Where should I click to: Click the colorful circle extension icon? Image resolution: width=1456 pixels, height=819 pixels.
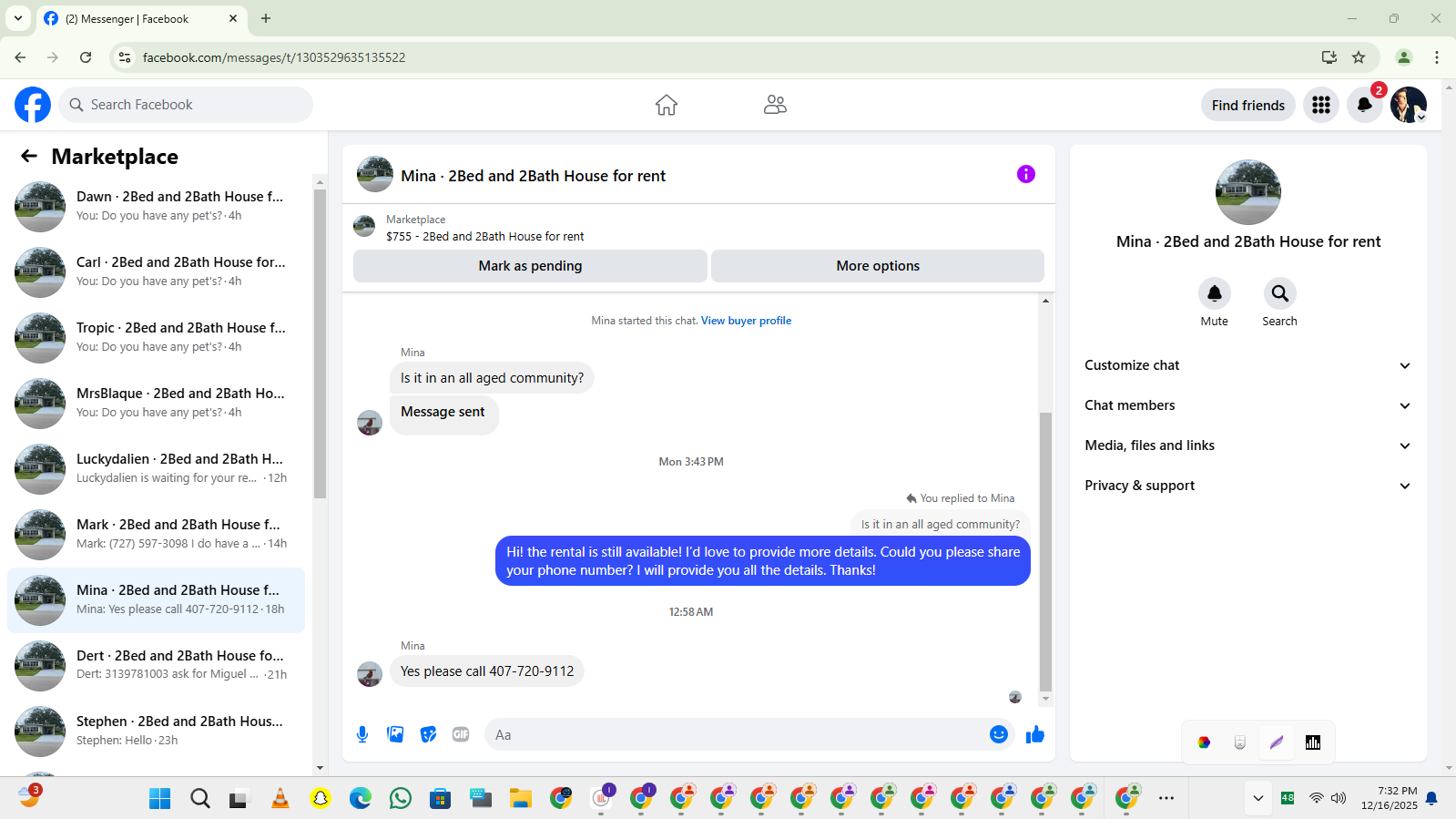[1204, 742]
